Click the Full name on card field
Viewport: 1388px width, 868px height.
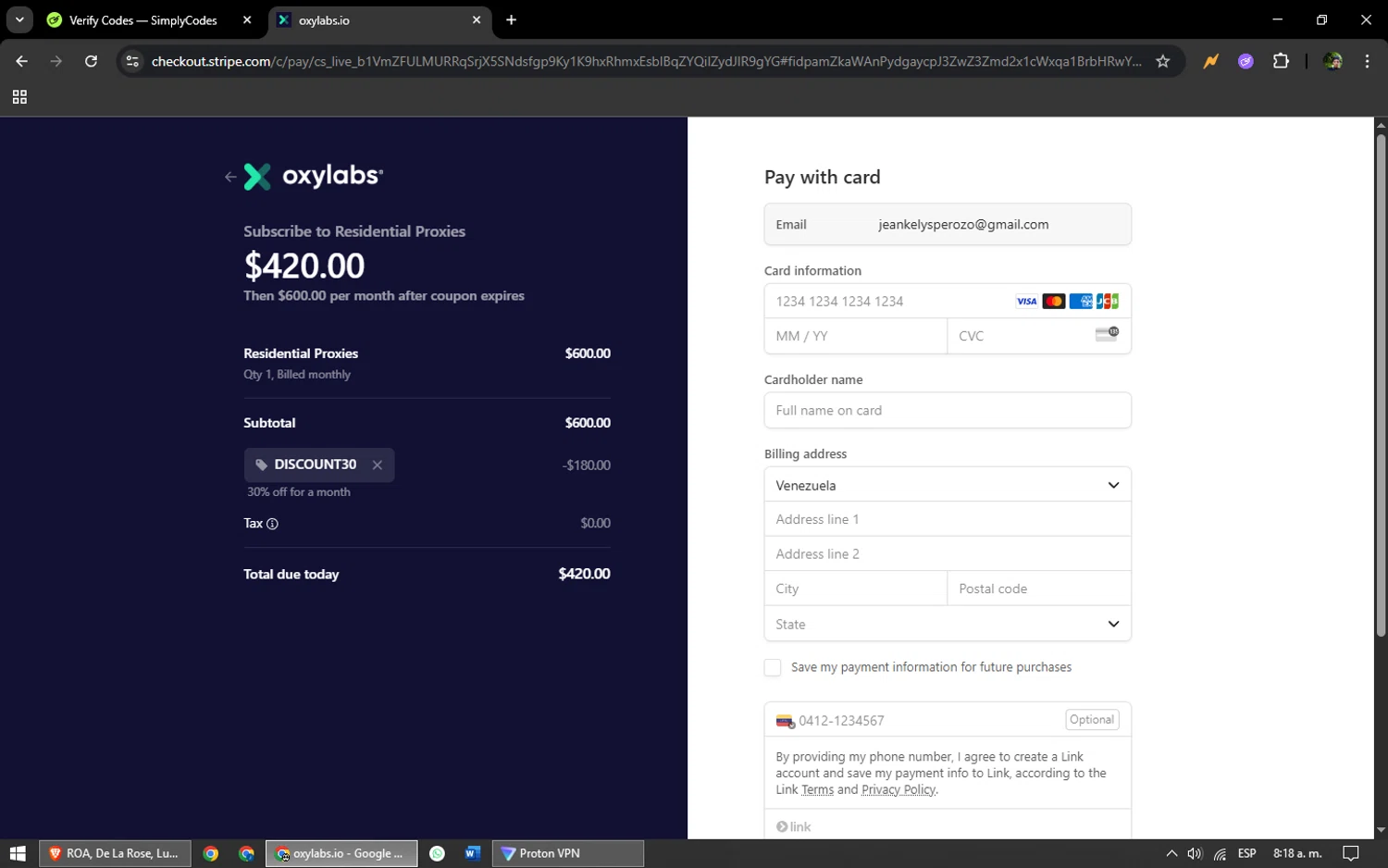(948, 411)
